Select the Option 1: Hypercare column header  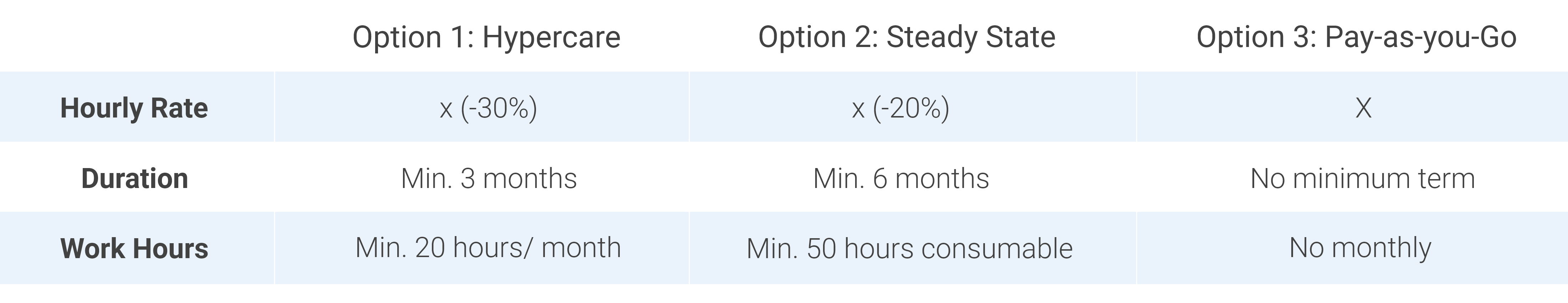click(x=486, y=37)
